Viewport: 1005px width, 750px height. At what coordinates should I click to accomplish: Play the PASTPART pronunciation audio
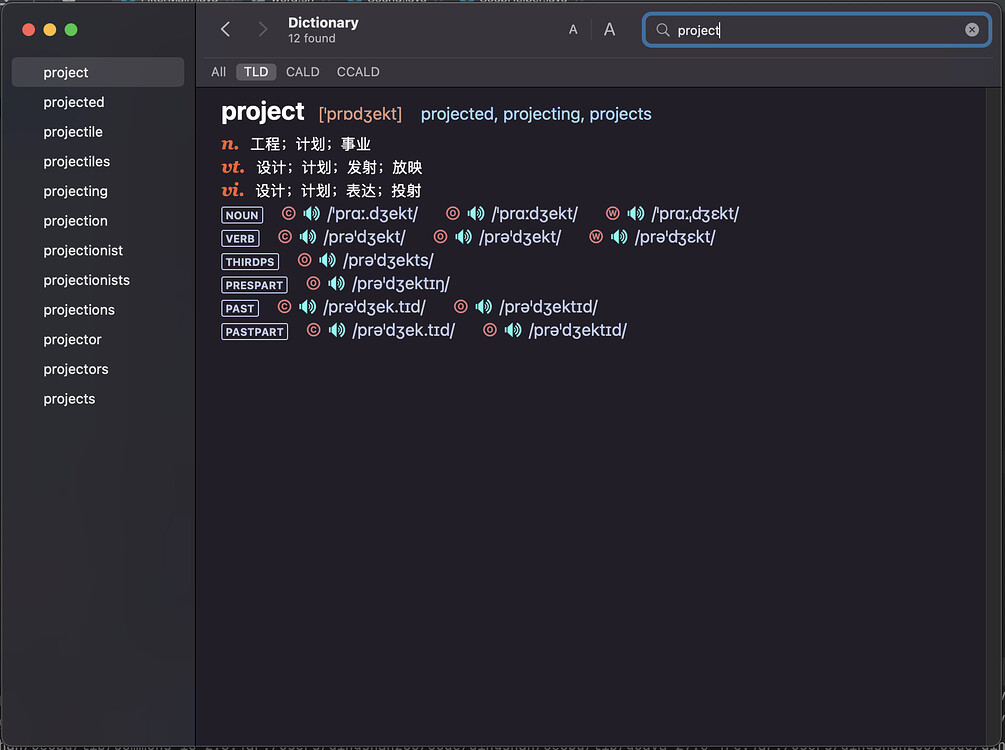coord(337,330)
